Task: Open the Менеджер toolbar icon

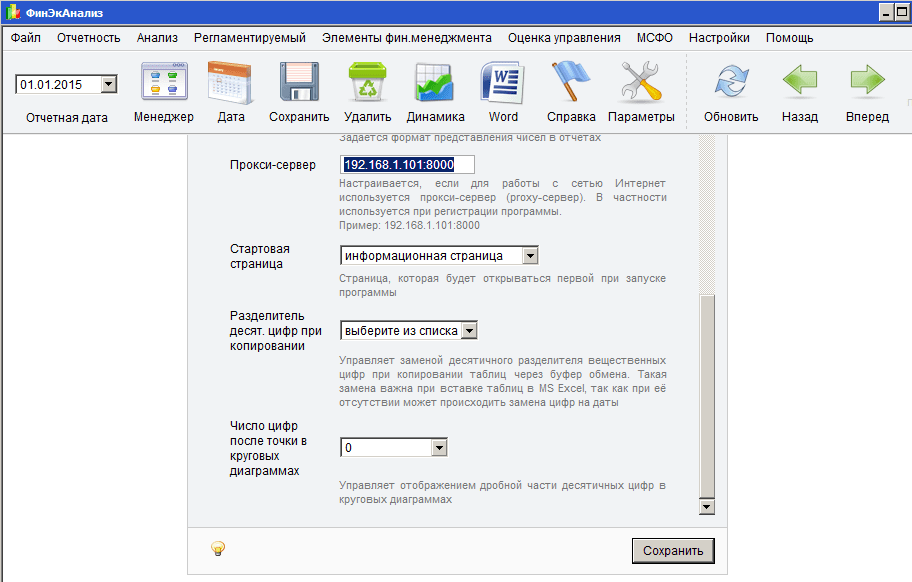Action: click(164, 83)
